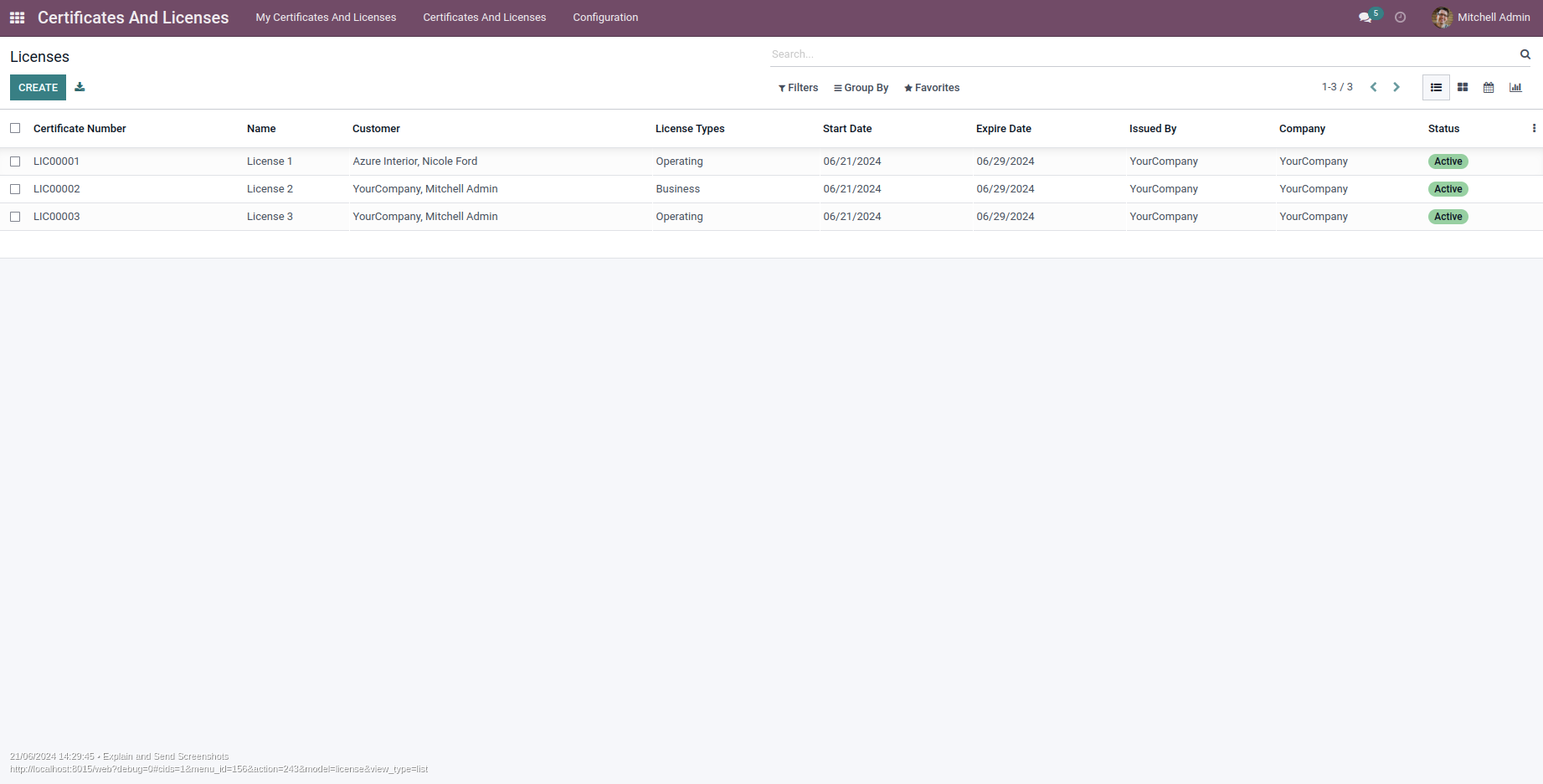Click the Create button
1543x784 pixels.
click(x=38, y=87)
